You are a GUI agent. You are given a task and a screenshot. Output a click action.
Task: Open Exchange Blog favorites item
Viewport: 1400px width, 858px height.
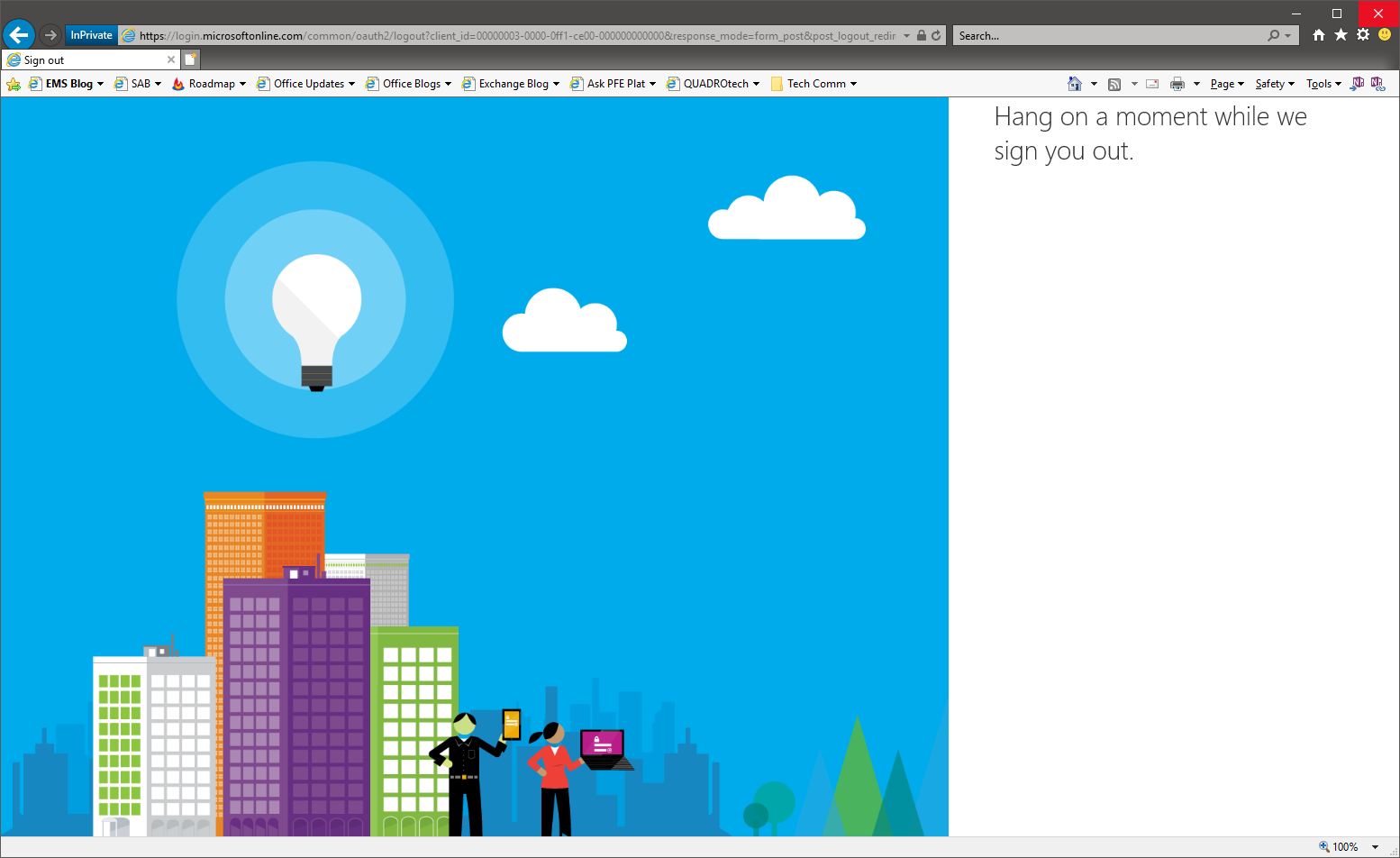pos(511,84)
